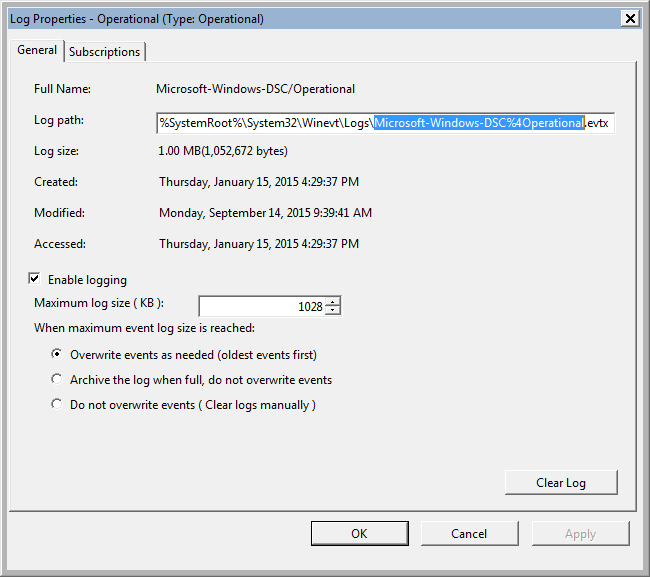The width and height of the screenshot is (650, 577).
Task: Click inside the maximum log size field
Action: (260, 307)
